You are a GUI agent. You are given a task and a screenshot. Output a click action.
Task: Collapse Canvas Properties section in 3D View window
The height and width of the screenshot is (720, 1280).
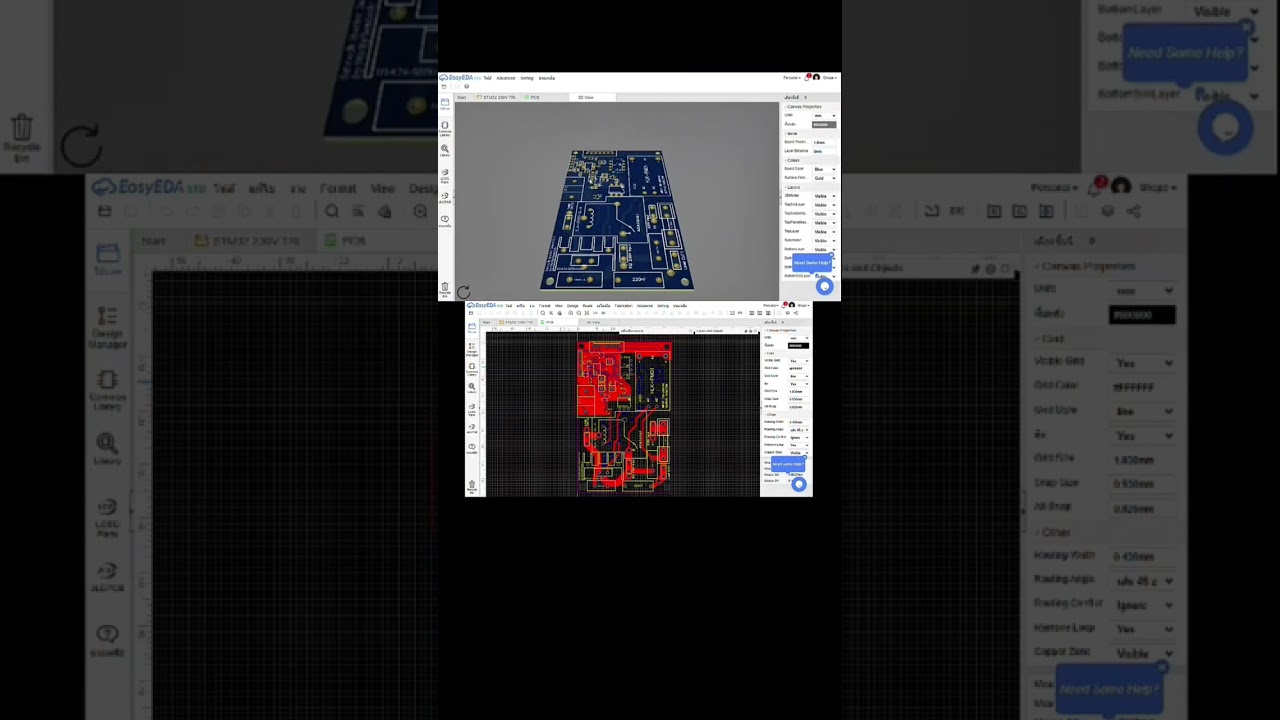coord(803,107)
